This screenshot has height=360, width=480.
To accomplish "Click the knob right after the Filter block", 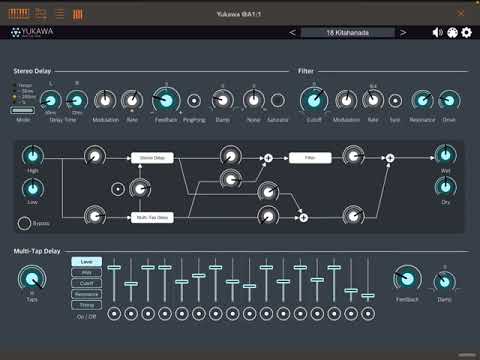I will [x=354, y=156].
